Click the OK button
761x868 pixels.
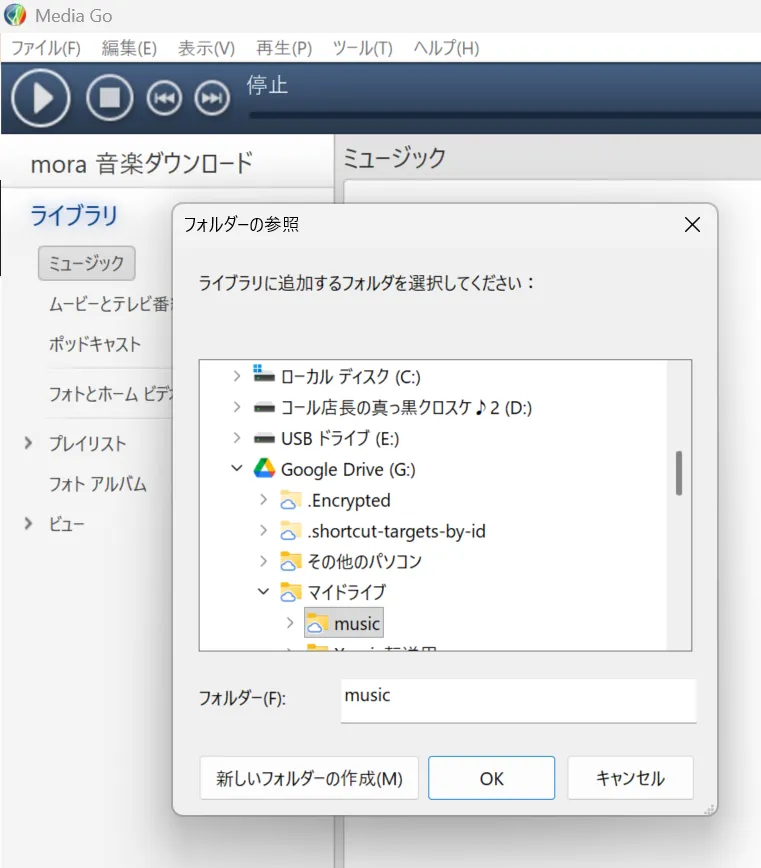pyautogui.click(x=491, y=778)
